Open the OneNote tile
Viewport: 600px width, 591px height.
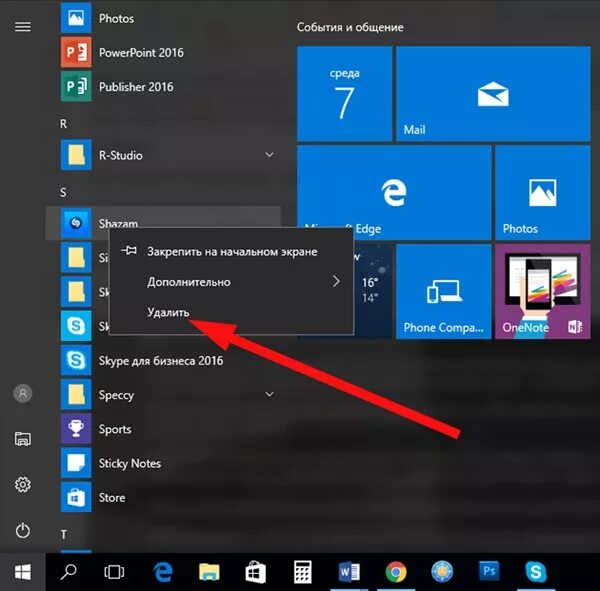coord(543,292)
